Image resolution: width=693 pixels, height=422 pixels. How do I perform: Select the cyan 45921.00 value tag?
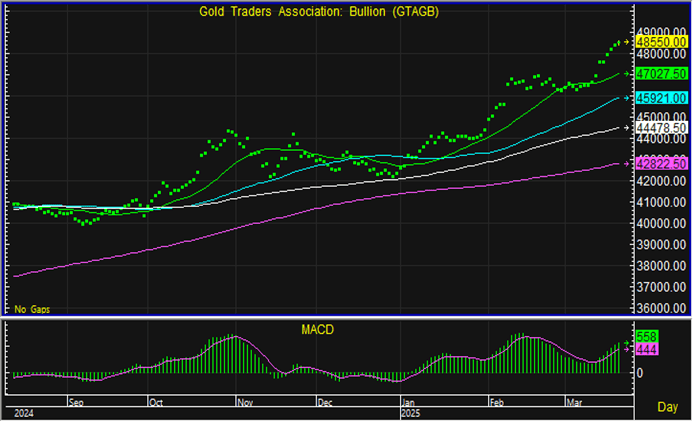point(660,98)
